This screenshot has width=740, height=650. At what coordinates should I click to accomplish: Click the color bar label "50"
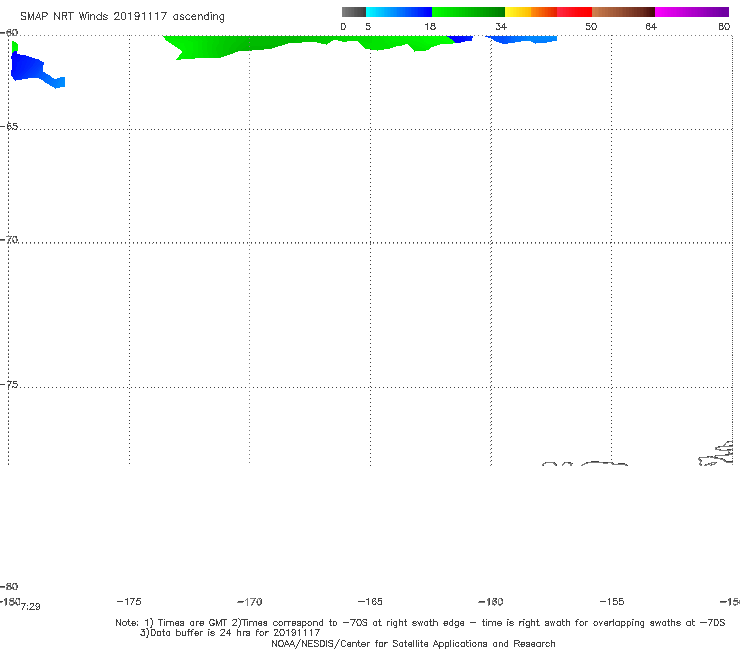tap(591, 26)
